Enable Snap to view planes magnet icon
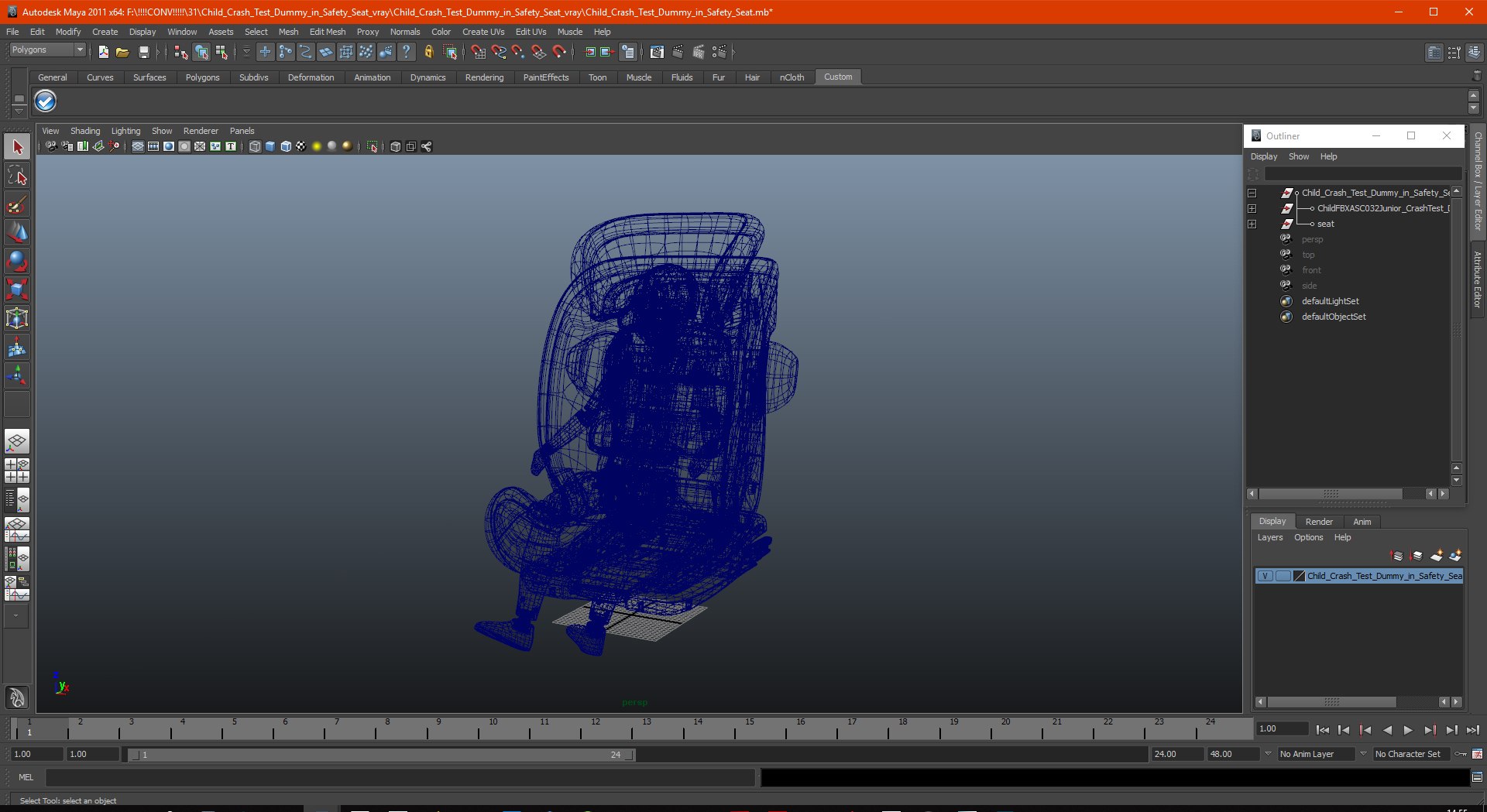This screenshot has width=1487, height=812. [x=539, y=52]
